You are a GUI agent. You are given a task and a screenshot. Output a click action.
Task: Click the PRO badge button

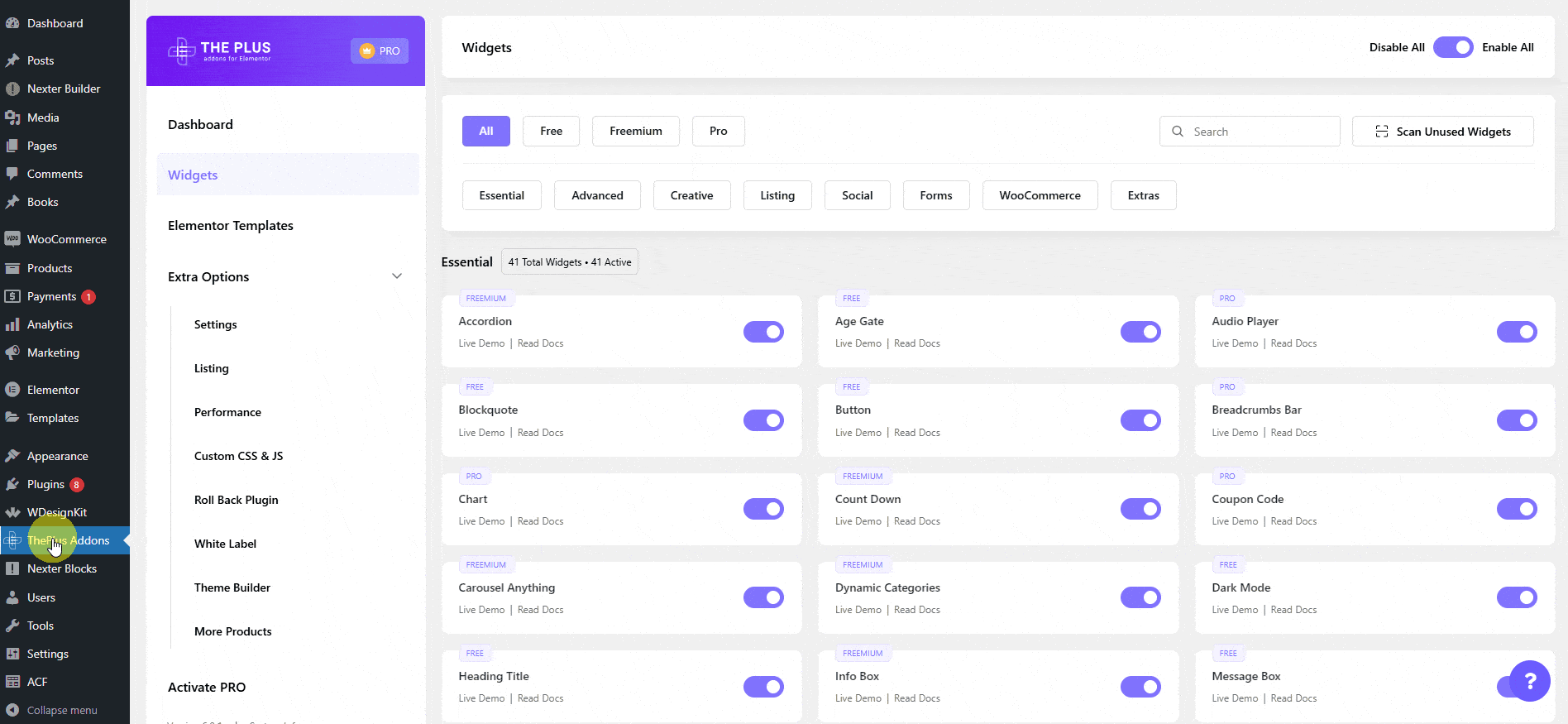(380, 50)
